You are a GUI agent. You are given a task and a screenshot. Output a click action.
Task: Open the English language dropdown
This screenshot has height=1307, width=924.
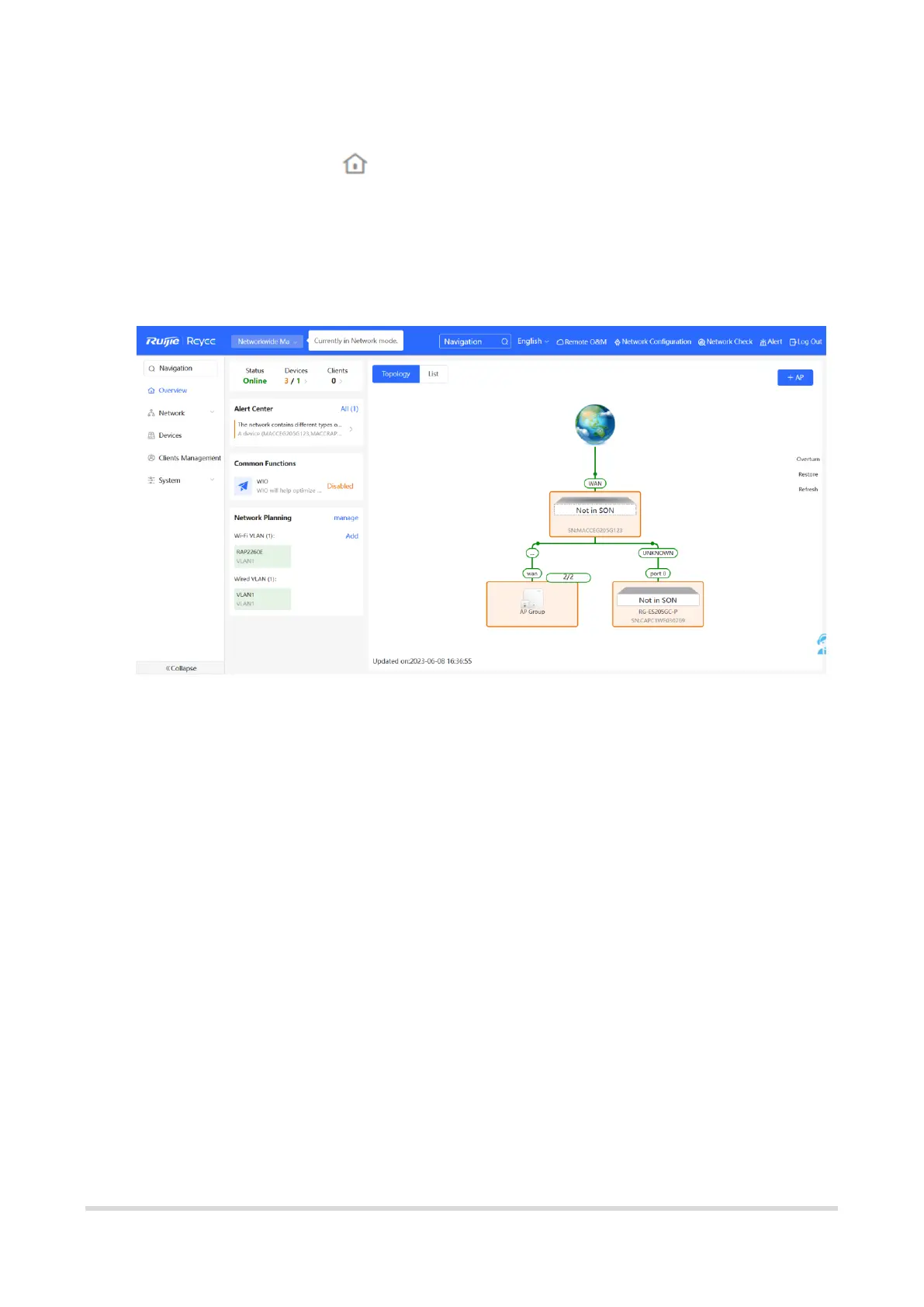coord(533,341)
